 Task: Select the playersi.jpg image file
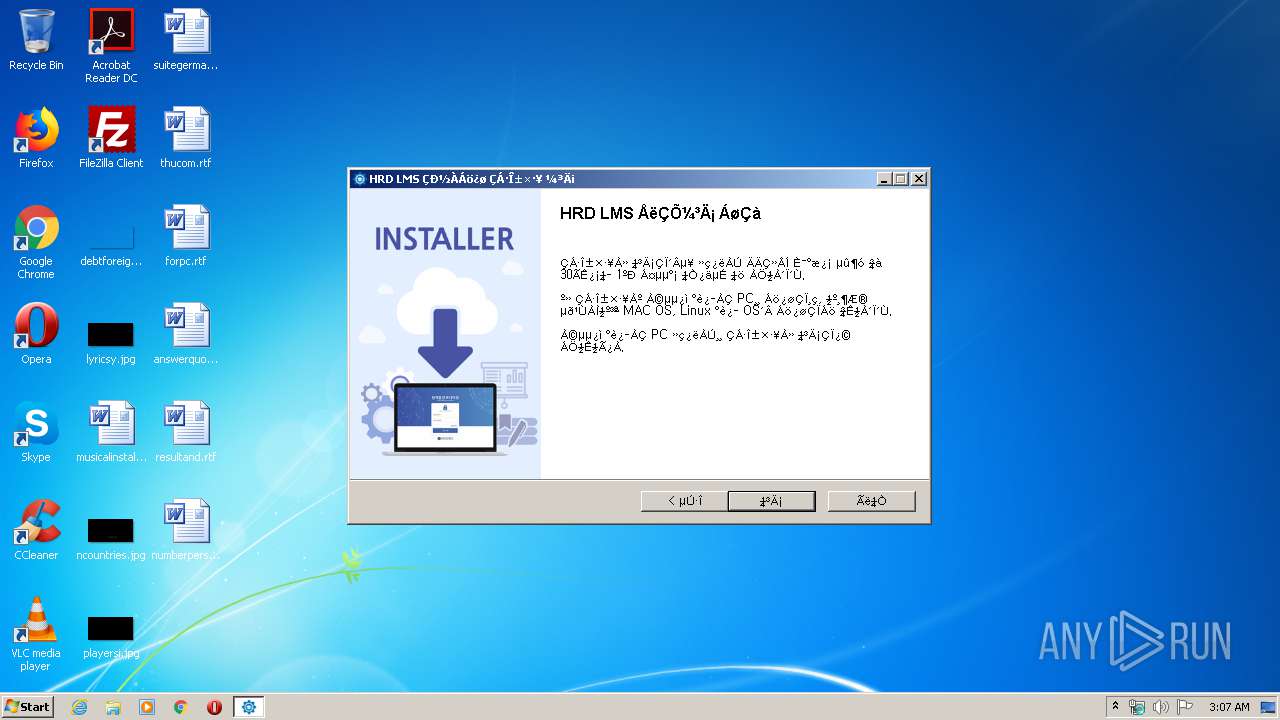point(111,638)
